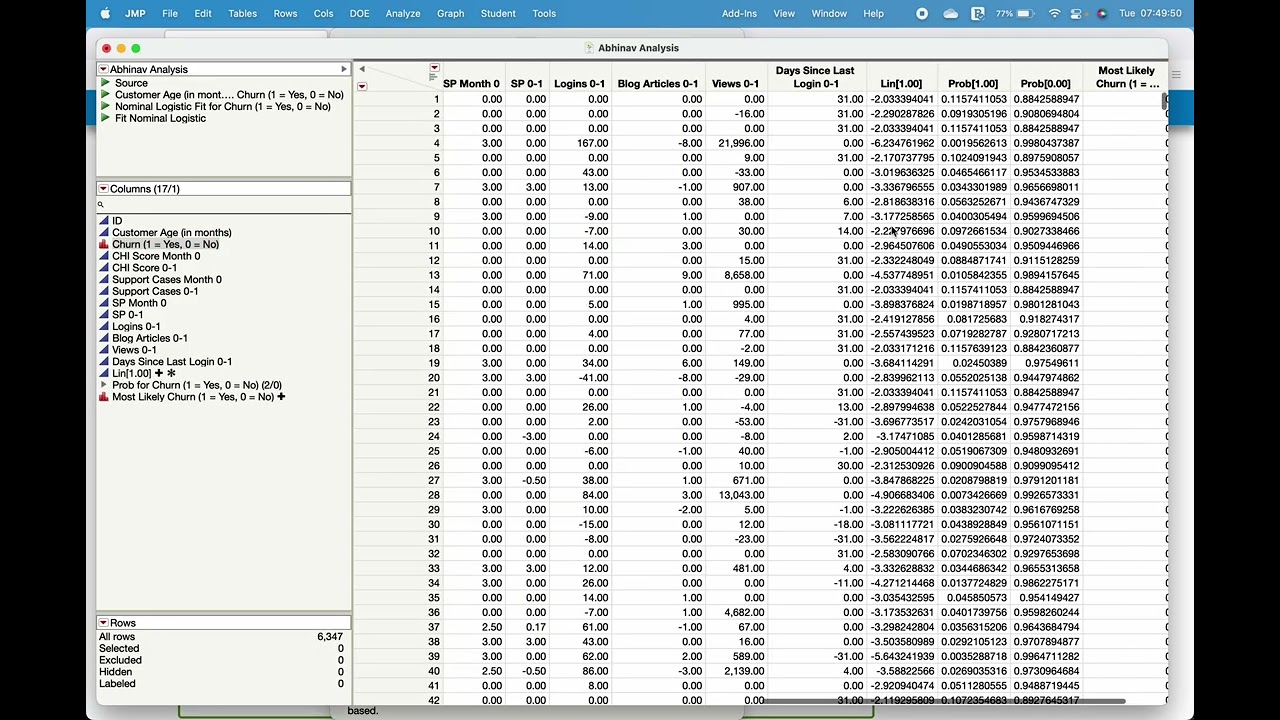This screenshot has width=1280, height=720.
Task: Run the Fit Nominal Logistic script
Action: pos(105,118)
